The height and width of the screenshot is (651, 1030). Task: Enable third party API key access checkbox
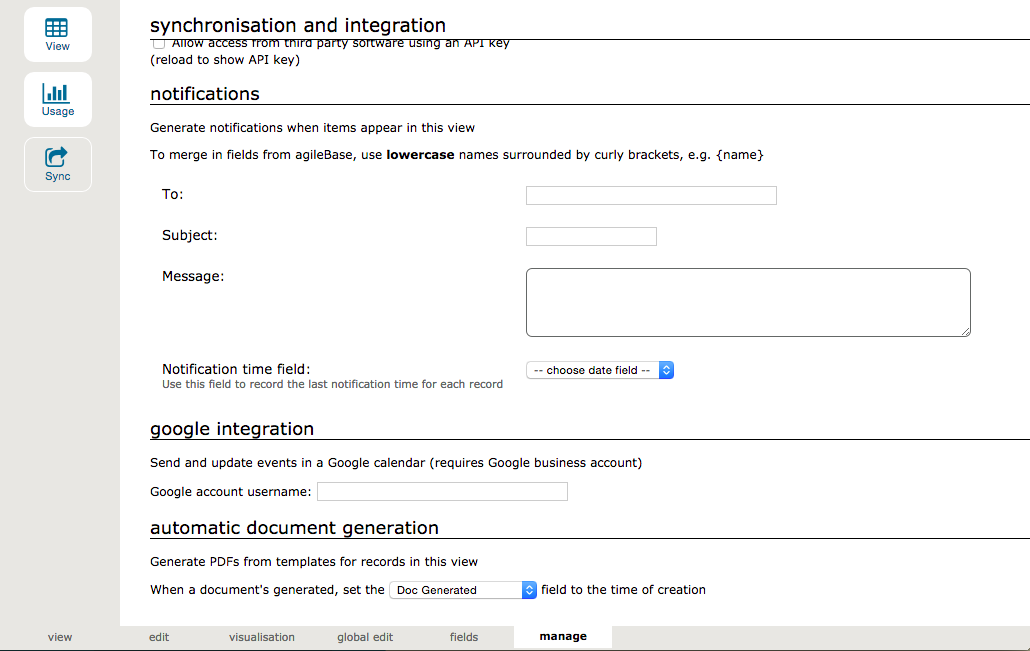[x=159, y=44]
